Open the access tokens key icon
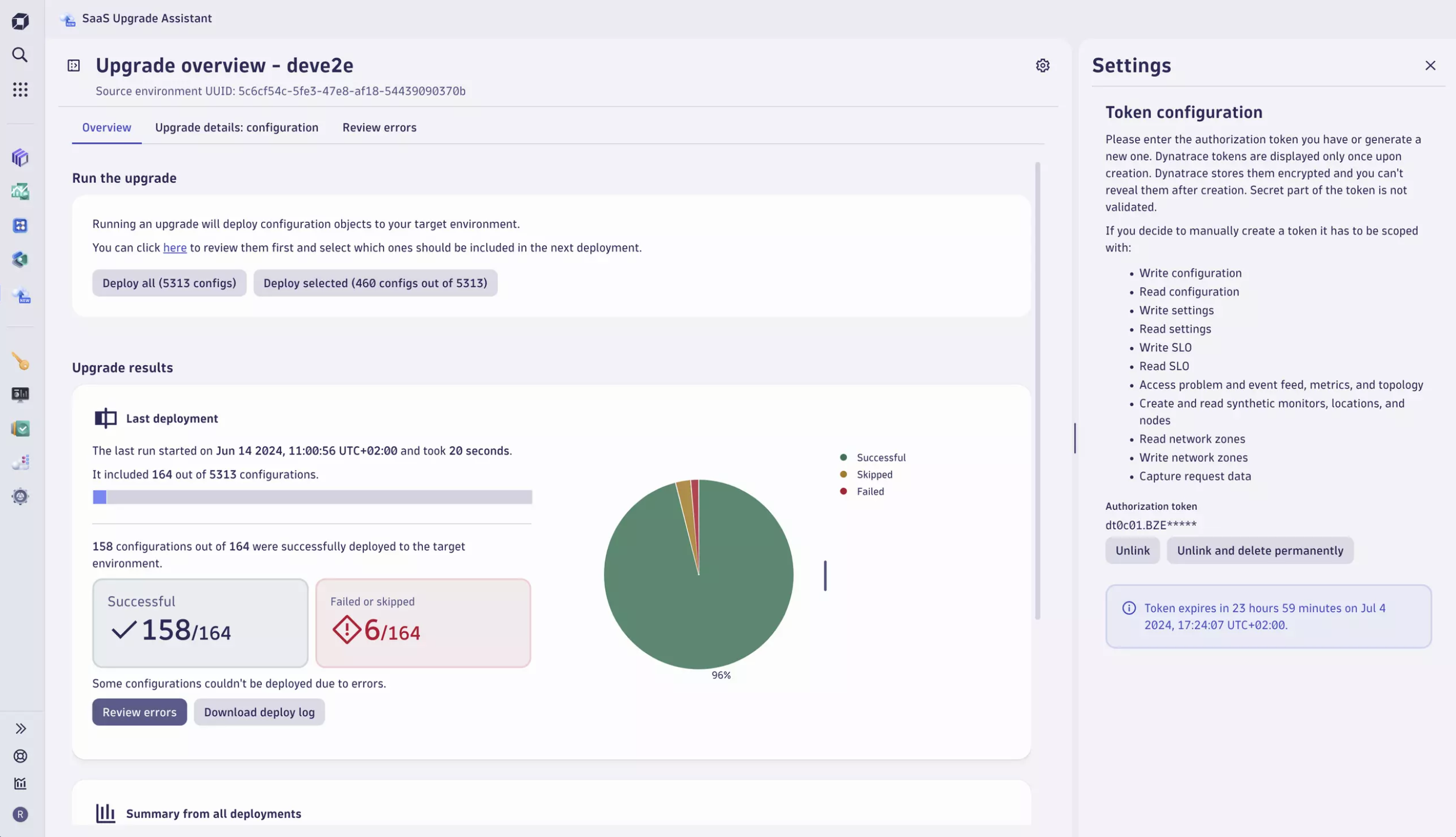 tap(20, 361)
